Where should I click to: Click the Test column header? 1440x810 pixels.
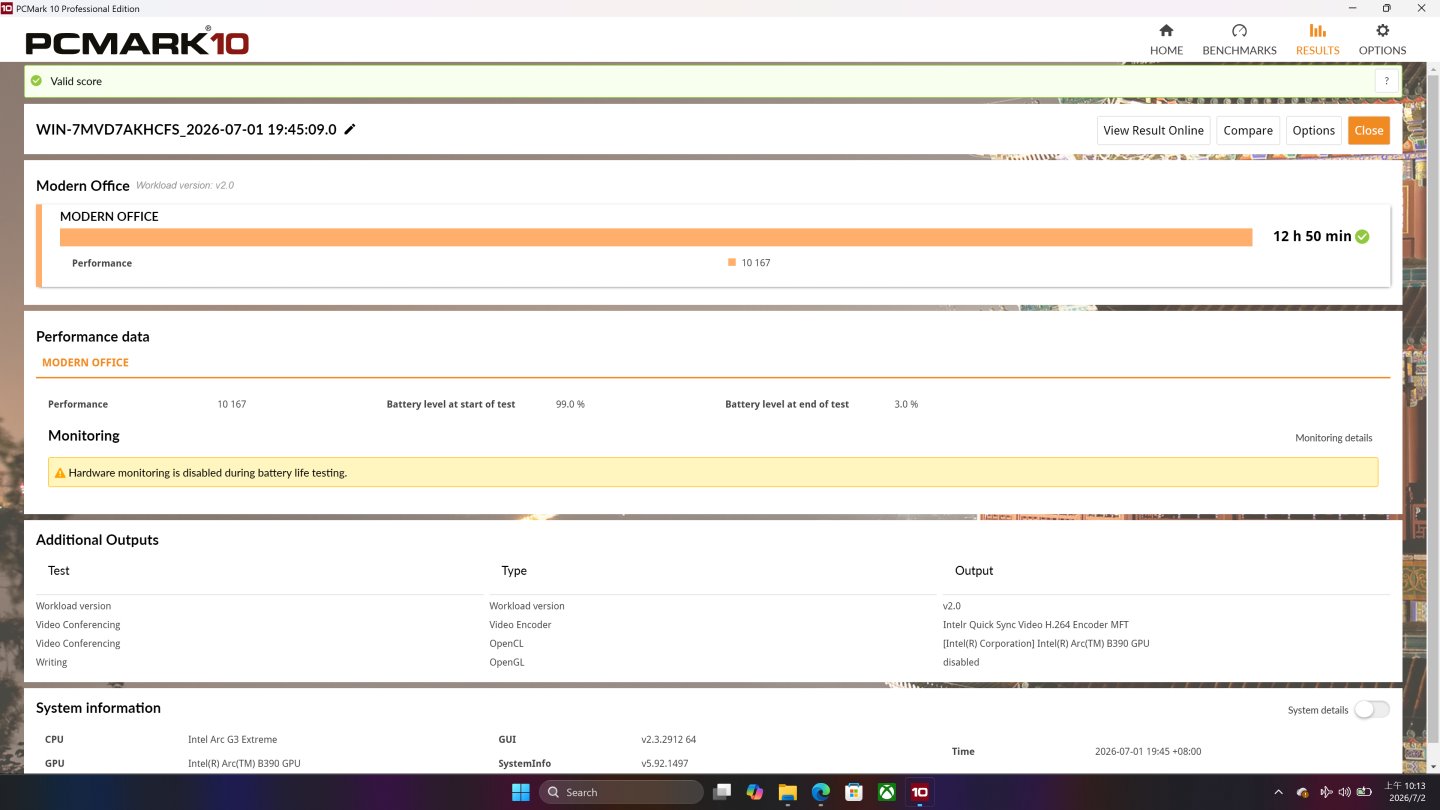tap(59, 571)
